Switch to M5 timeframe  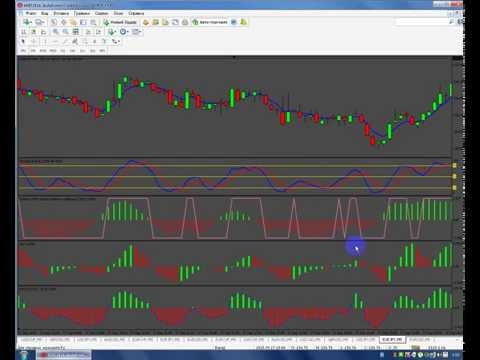(33, 51)
